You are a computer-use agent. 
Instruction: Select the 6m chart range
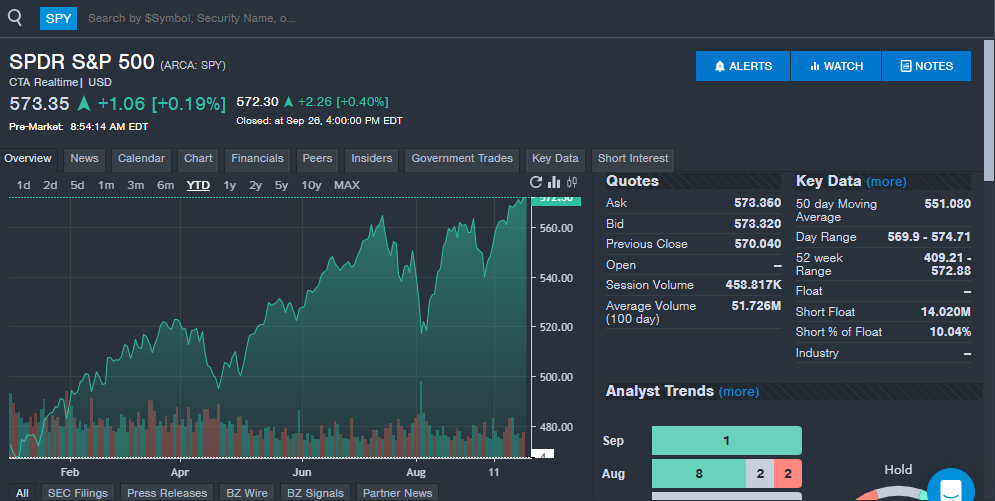[x=166, y=185]
